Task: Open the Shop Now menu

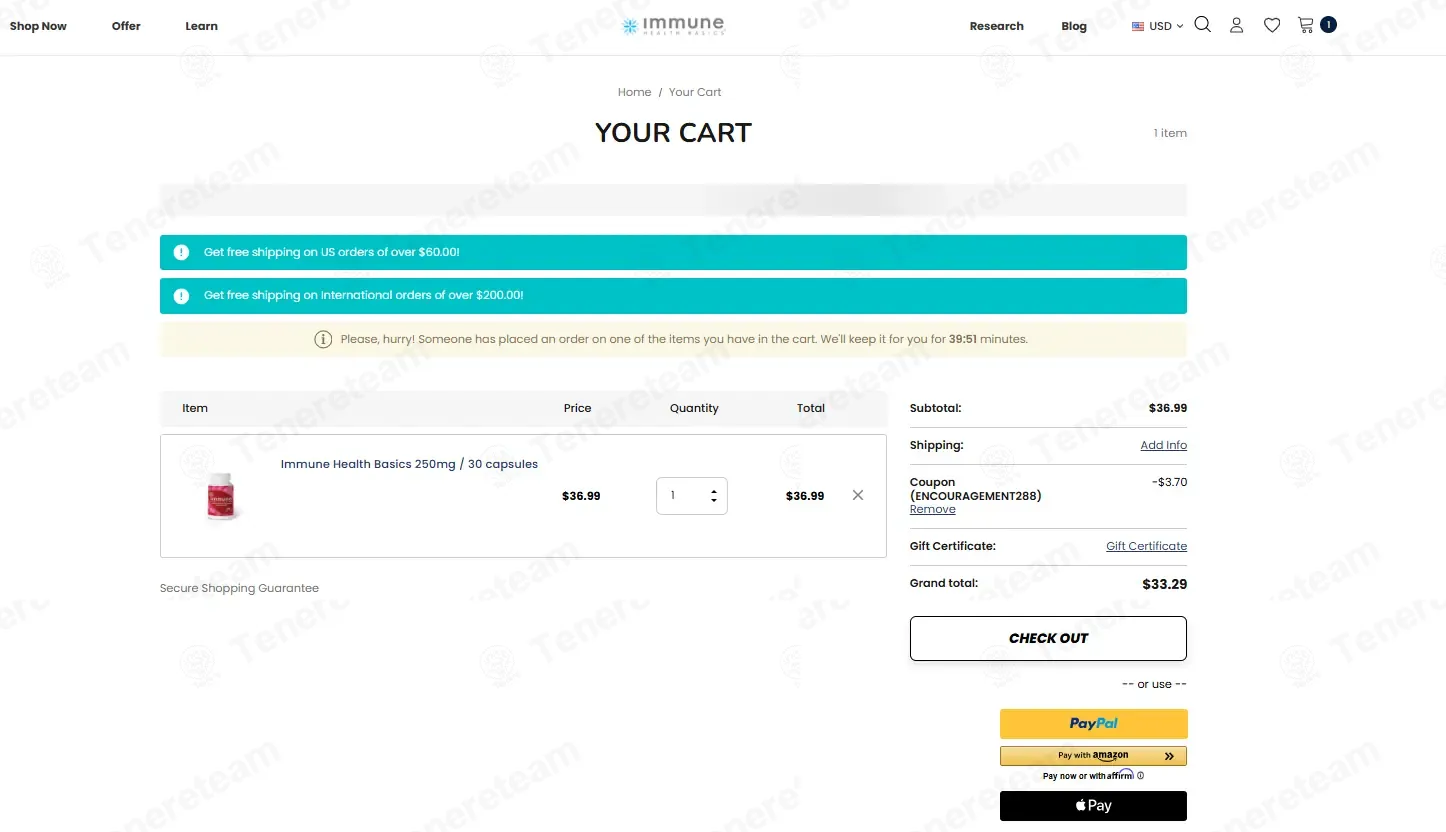Action: (38, 26)
